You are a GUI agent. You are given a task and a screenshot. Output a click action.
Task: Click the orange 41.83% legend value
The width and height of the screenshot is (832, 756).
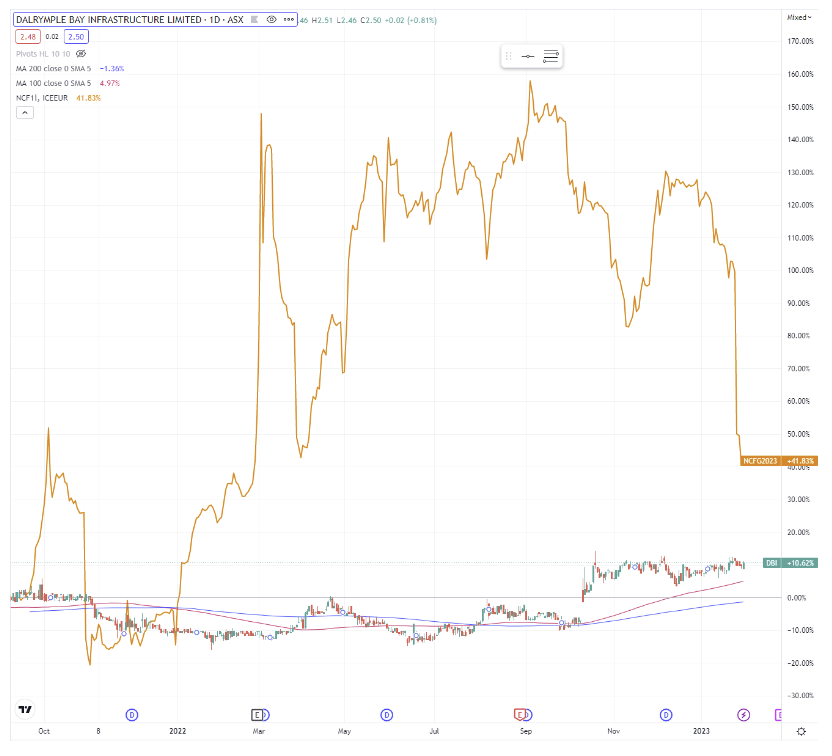point(89,98)
